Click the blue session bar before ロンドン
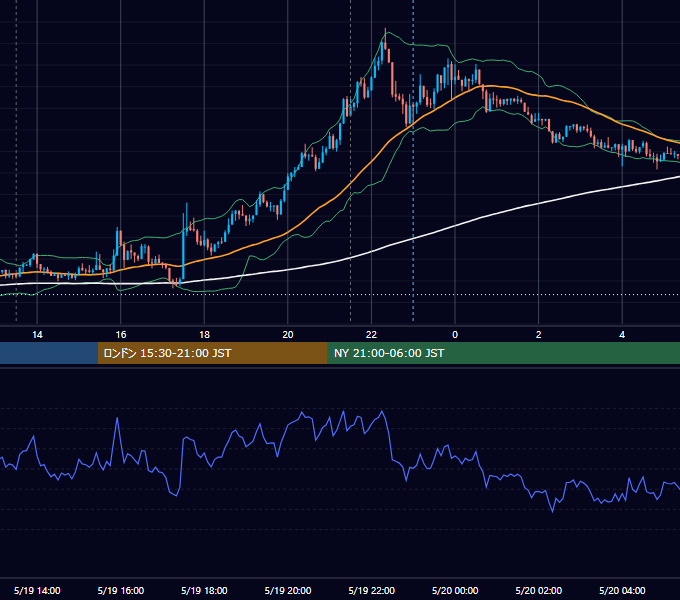This screenshot has height=600, width=680. point(49,353)
